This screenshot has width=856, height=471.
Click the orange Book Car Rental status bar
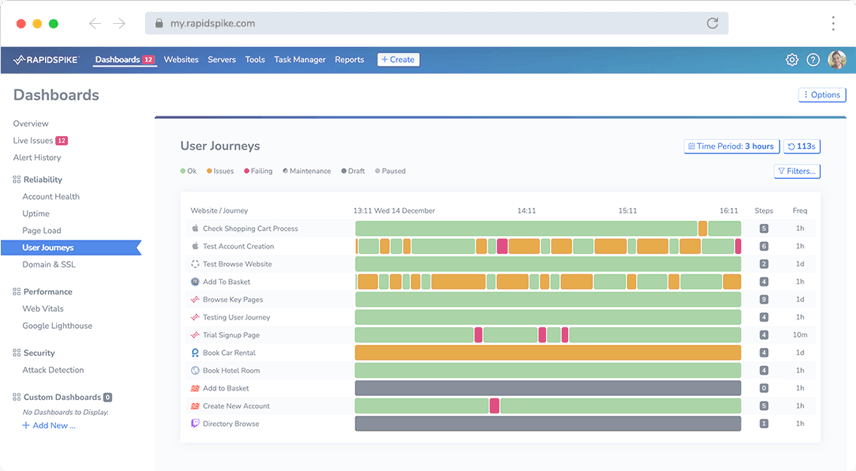[548, 353]
